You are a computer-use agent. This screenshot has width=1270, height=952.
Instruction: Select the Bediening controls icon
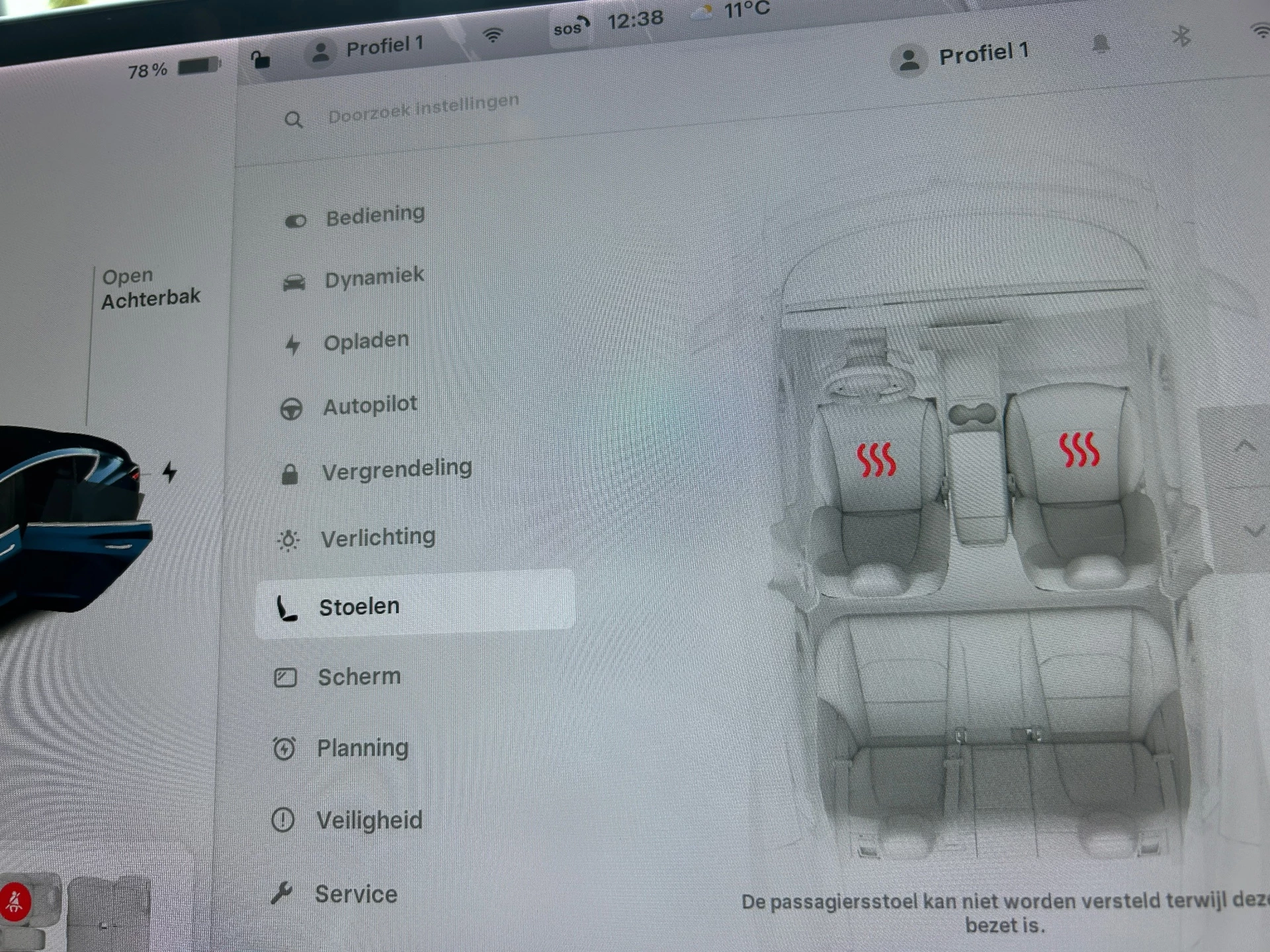coord(296,219)
